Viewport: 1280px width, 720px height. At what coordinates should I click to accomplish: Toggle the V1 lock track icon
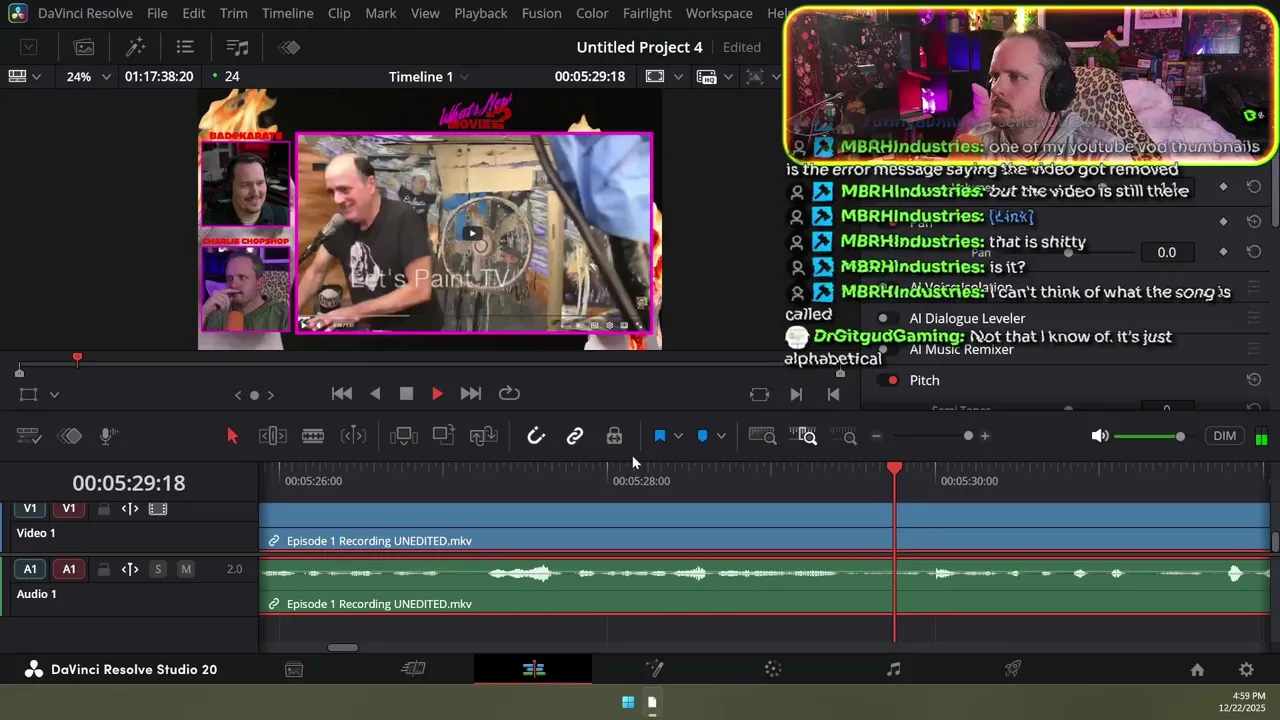click(103, 509)
